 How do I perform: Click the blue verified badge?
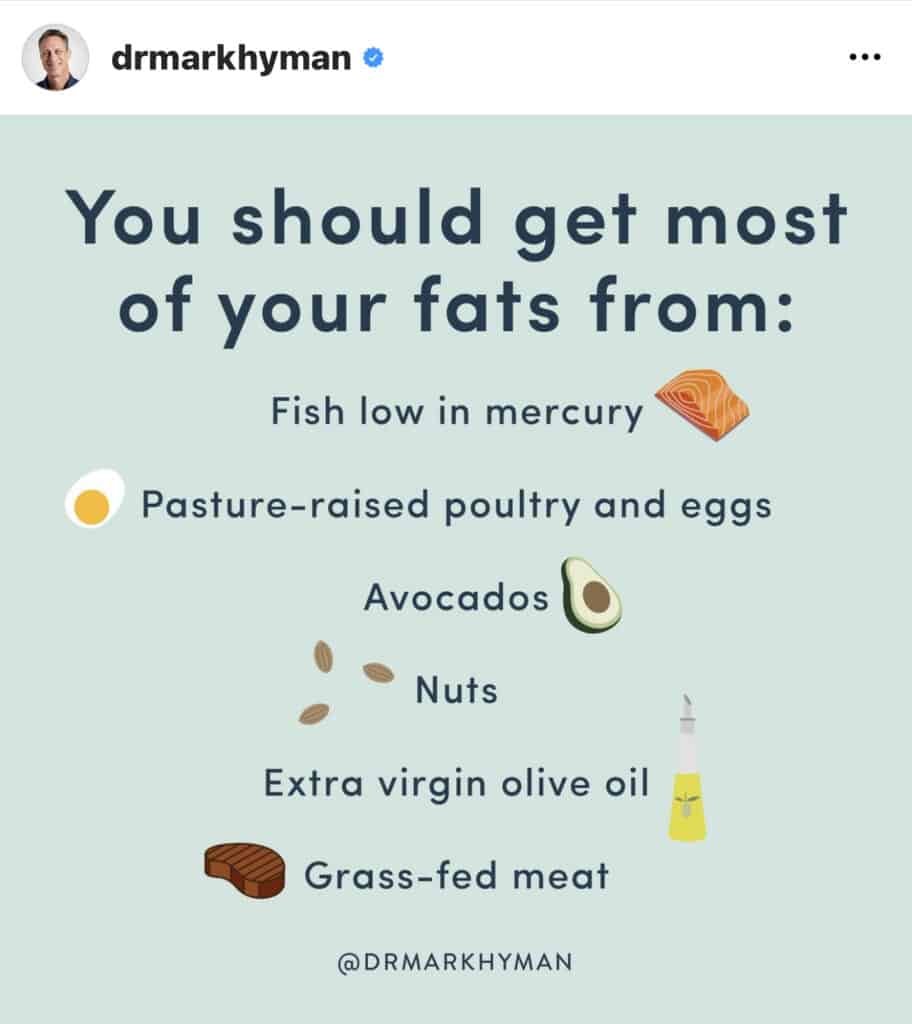[x=374, y=59]
